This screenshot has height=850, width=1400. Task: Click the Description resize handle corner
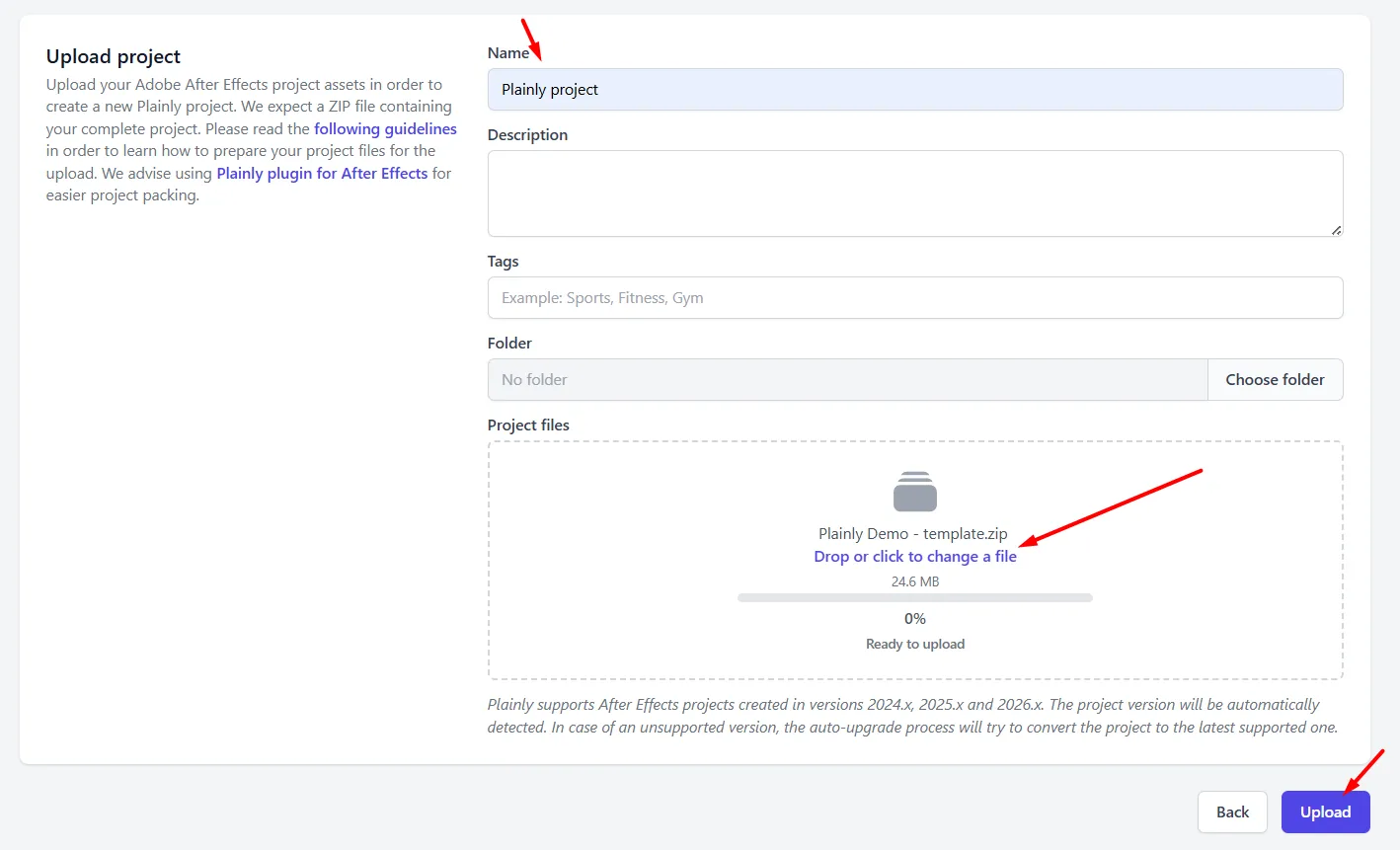point(1336,230)
